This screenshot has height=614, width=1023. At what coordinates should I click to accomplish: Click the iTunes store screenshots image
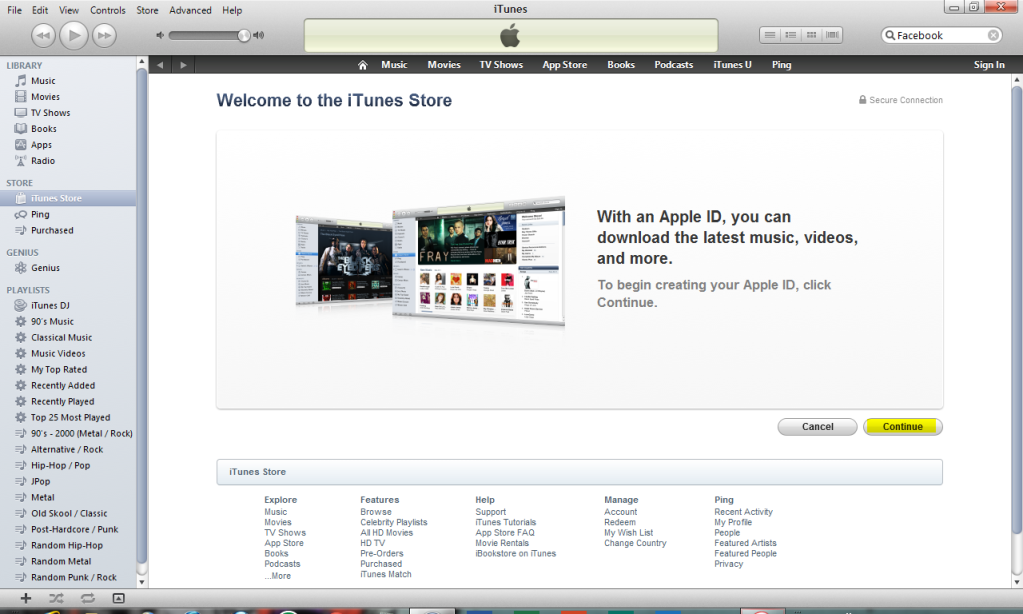430,261
